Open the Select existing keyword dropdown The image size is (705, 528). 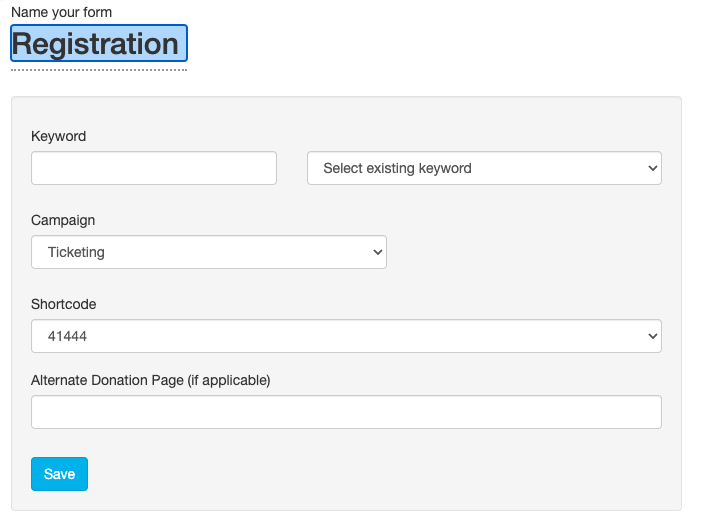[x=484, y=168]
